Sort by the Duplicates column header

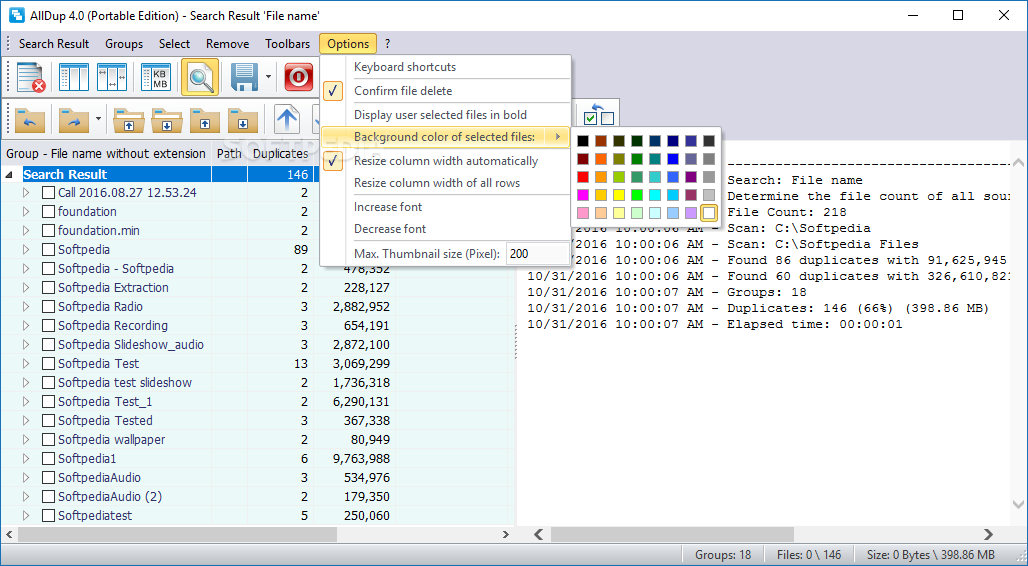281,153
